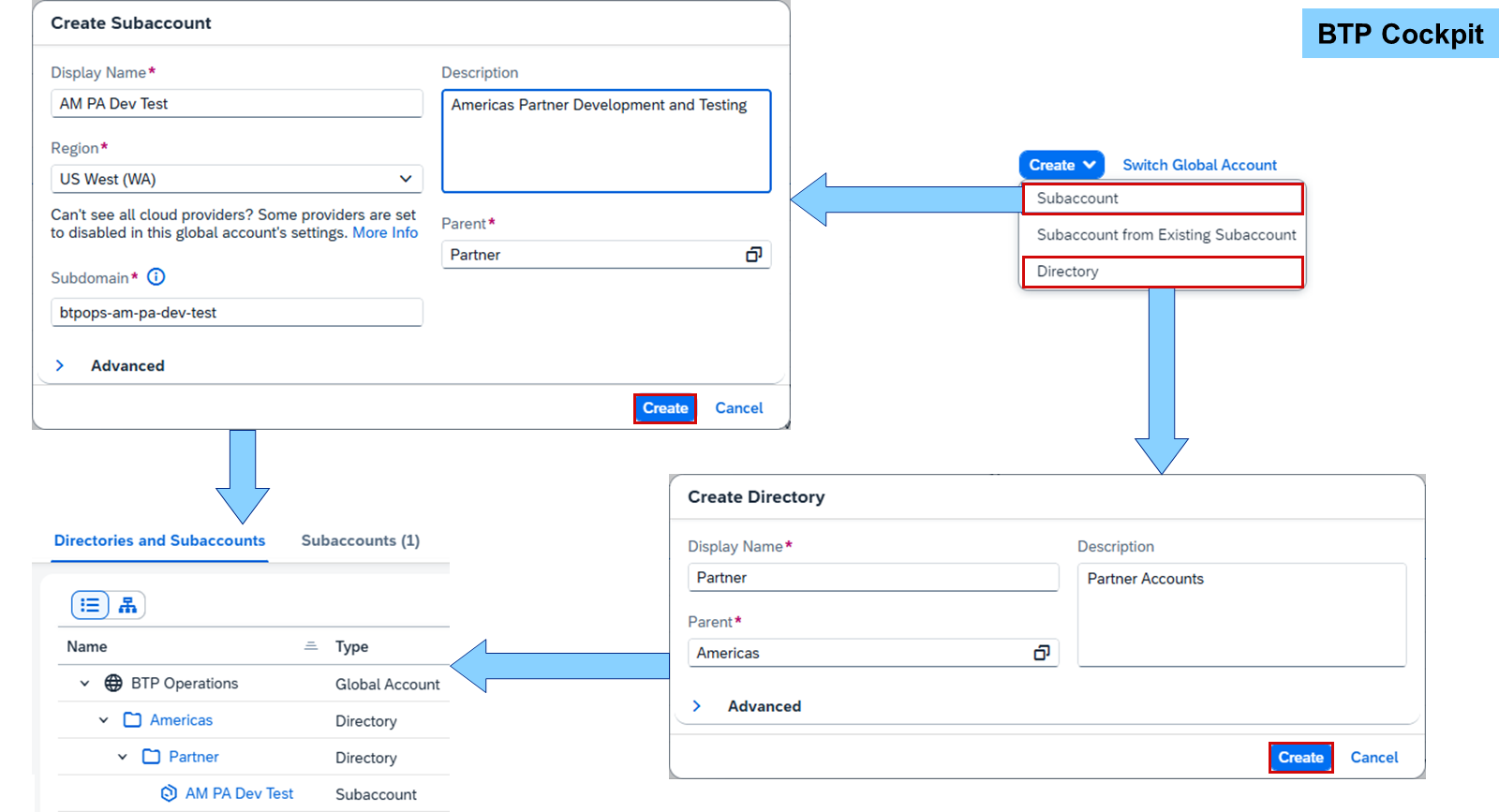Collapse the Americas directory node
The height and width of the screenshot is (812, 1499).
pos(103,719)
